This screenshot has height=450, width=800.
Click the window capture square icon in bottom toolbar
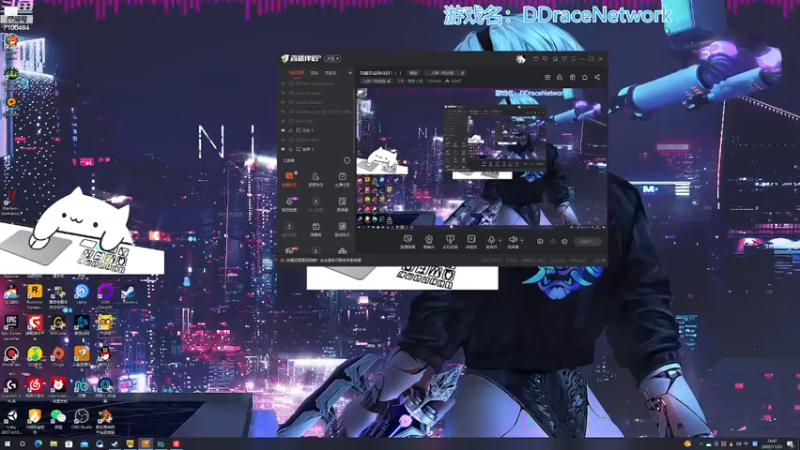click(471, 241)
